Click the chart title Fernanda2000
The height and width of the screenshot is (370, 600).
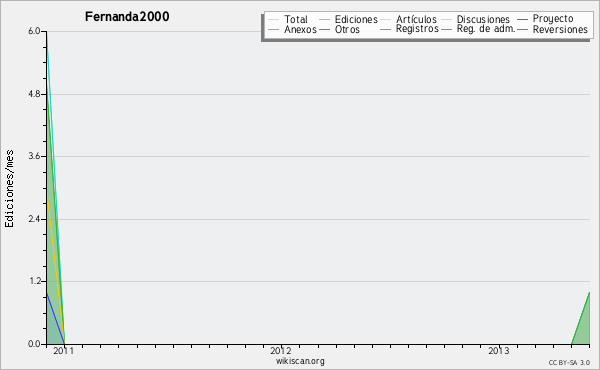click(127, 17)
